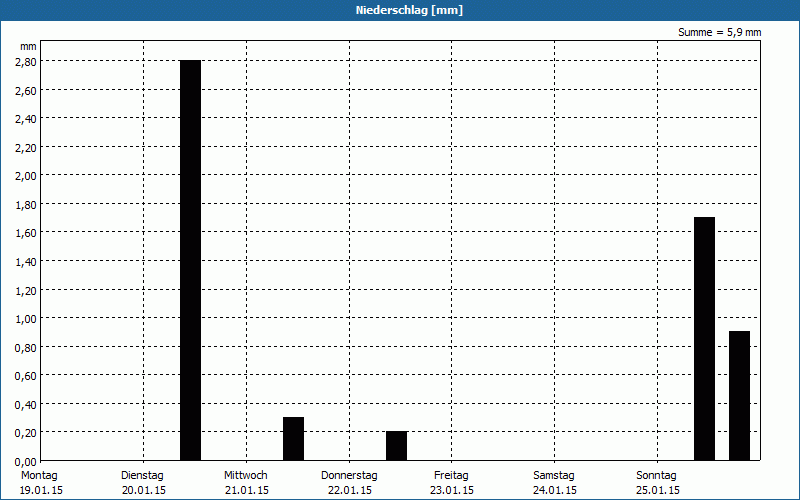Click the date '21.01.15'

coord(247,491)
